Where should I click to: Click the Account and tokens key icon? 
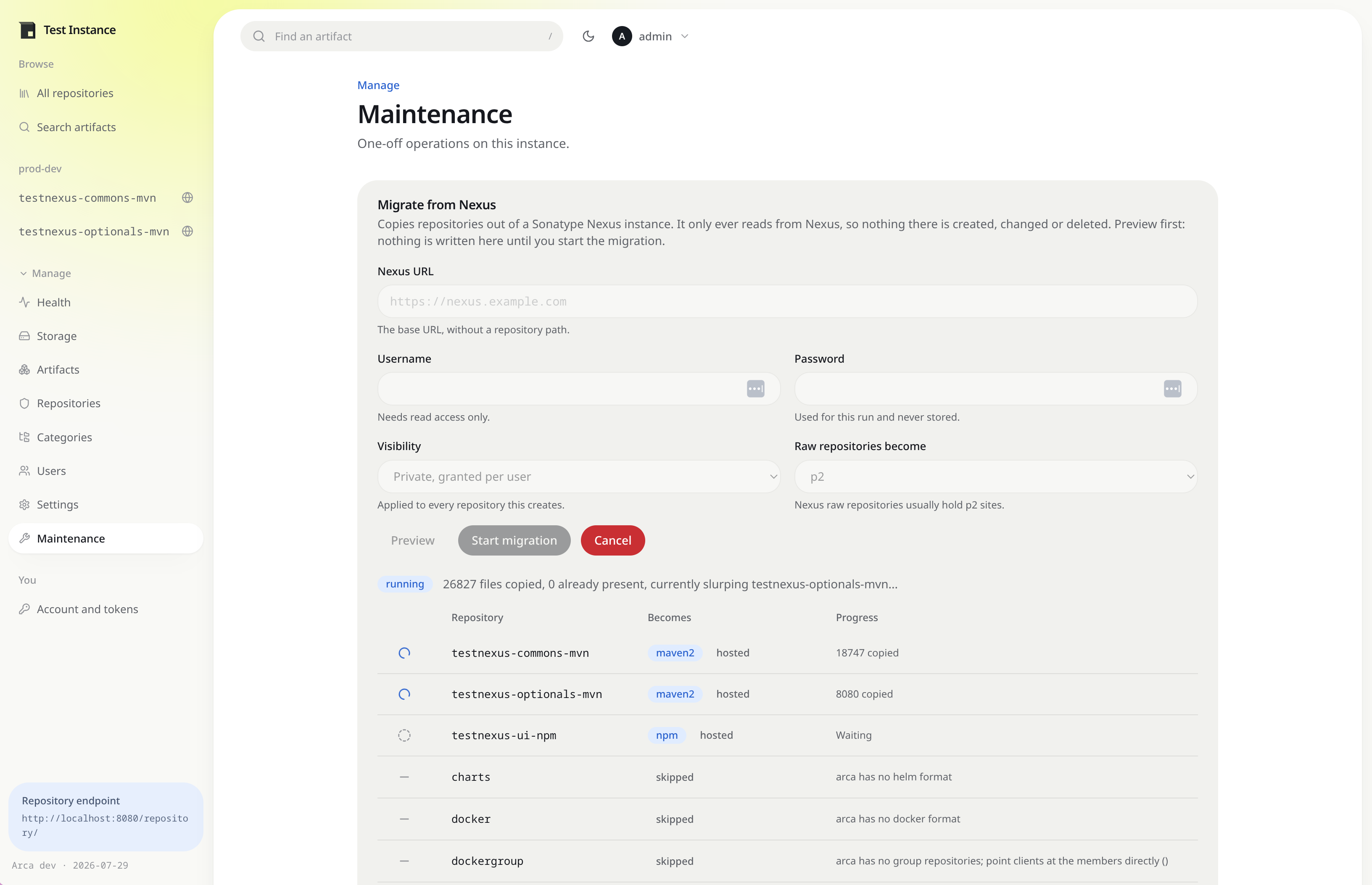tap(24, 609)
